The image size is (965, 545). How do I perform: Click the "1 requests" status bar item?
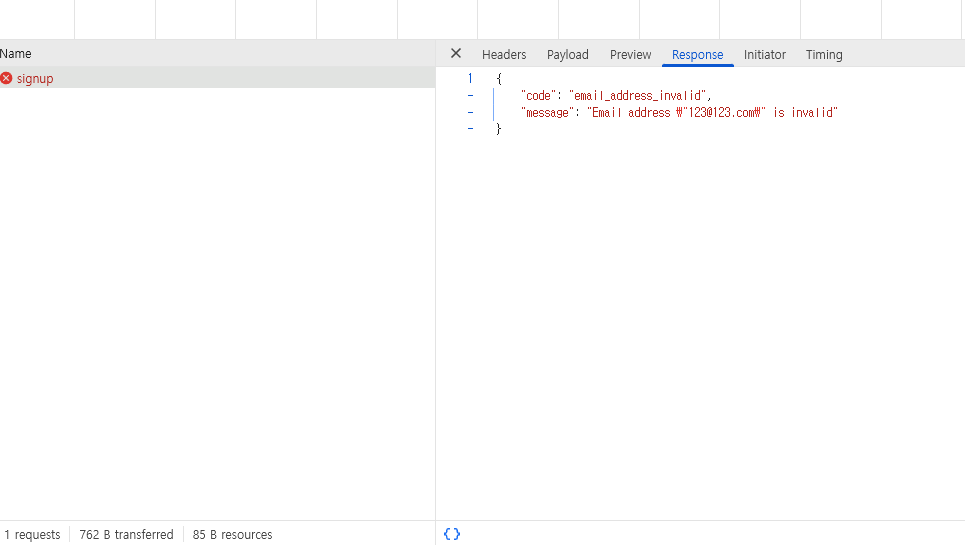(x=33, y=535)
